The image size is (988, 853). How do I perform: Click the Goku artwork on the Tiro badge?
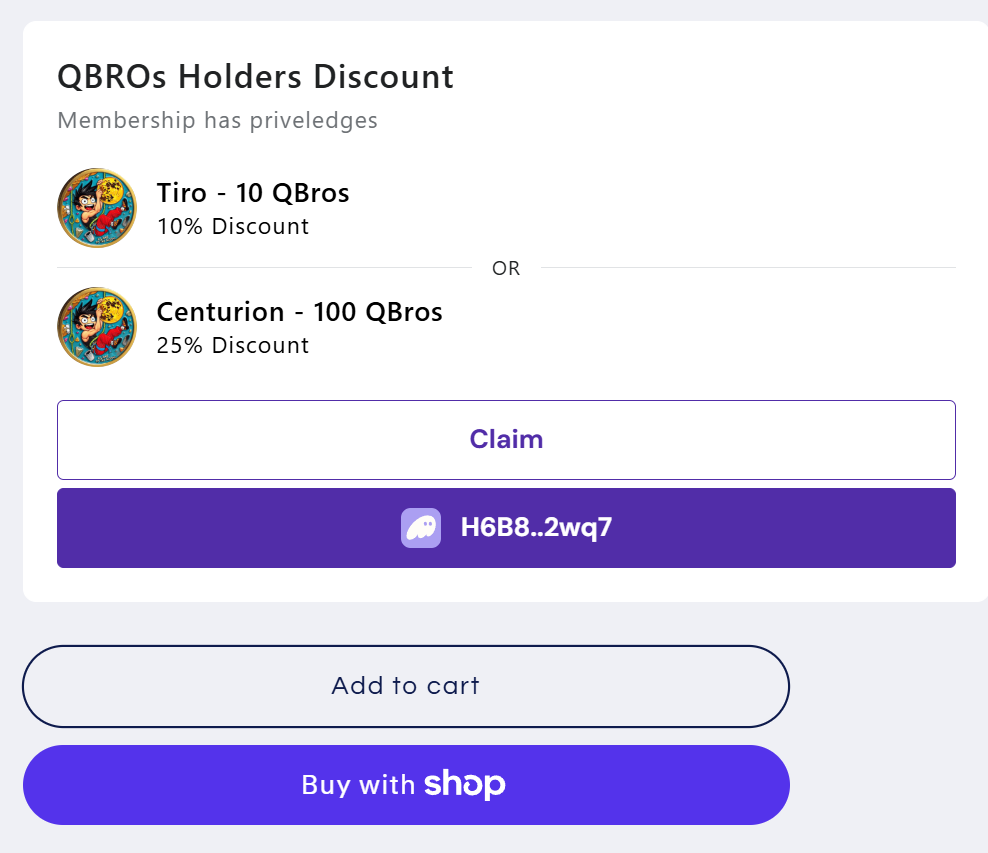tap(96, 207)
